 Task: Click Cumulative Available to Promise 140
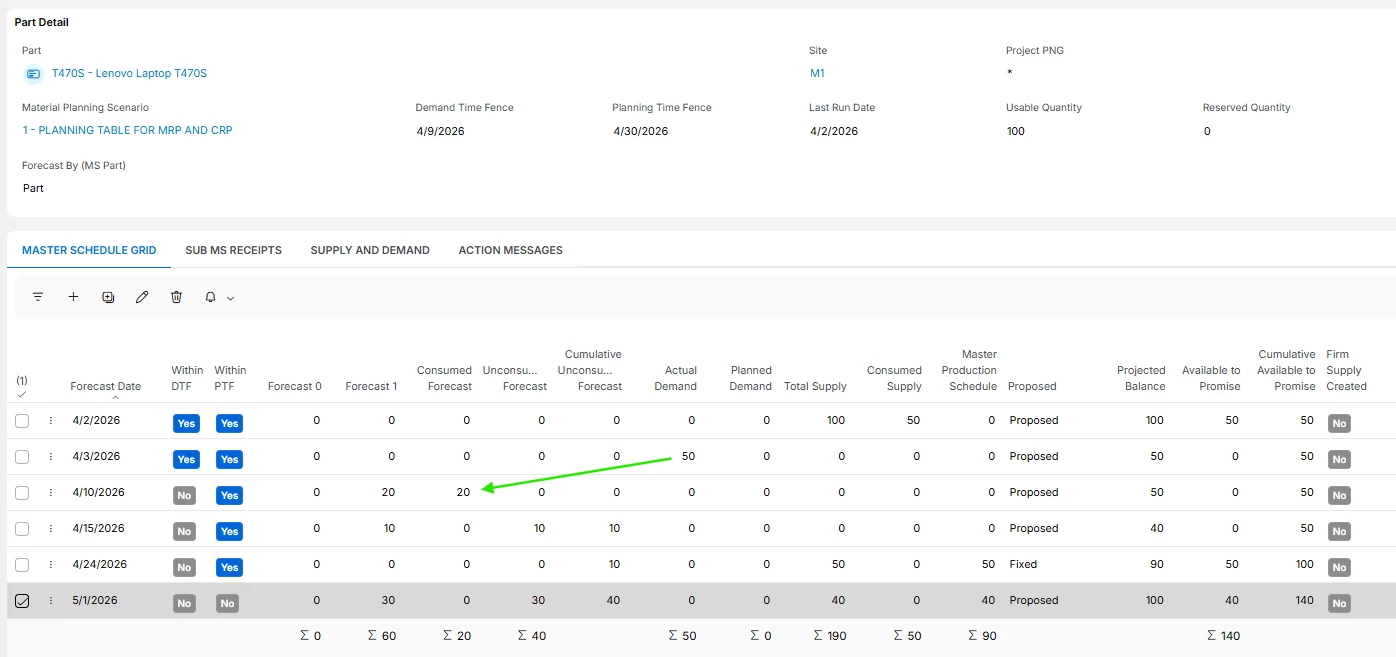pyautogui.click(x=1304, y=600)
